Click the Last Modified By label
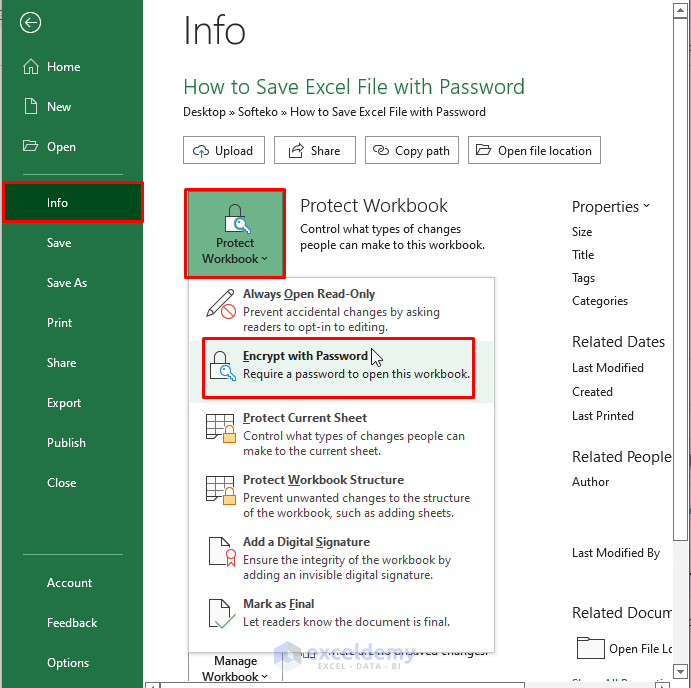The image size is (691, 688). 616,553
